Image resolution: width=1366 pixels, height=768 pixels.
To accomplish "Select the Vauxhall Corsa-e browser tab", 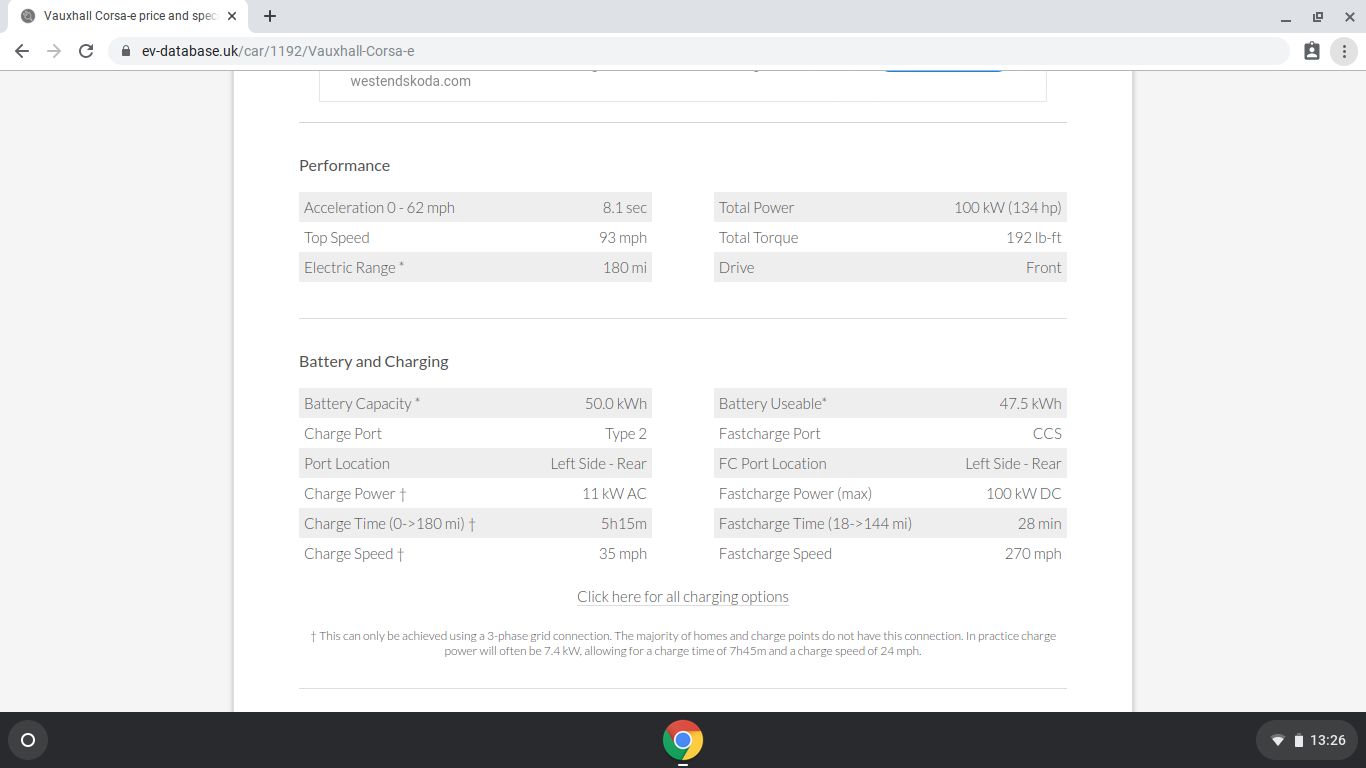I will pyautogui.click(x=130, y=16).
